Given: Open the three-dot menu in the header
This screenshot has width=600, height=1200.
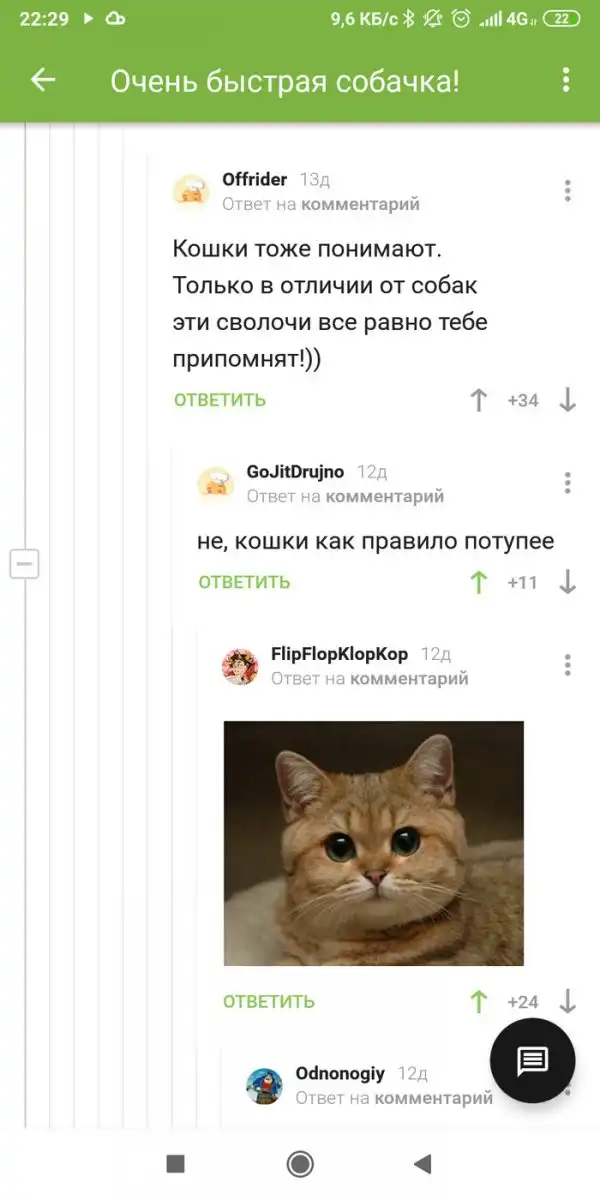Looking at the screenshot, I should [566, 80].
